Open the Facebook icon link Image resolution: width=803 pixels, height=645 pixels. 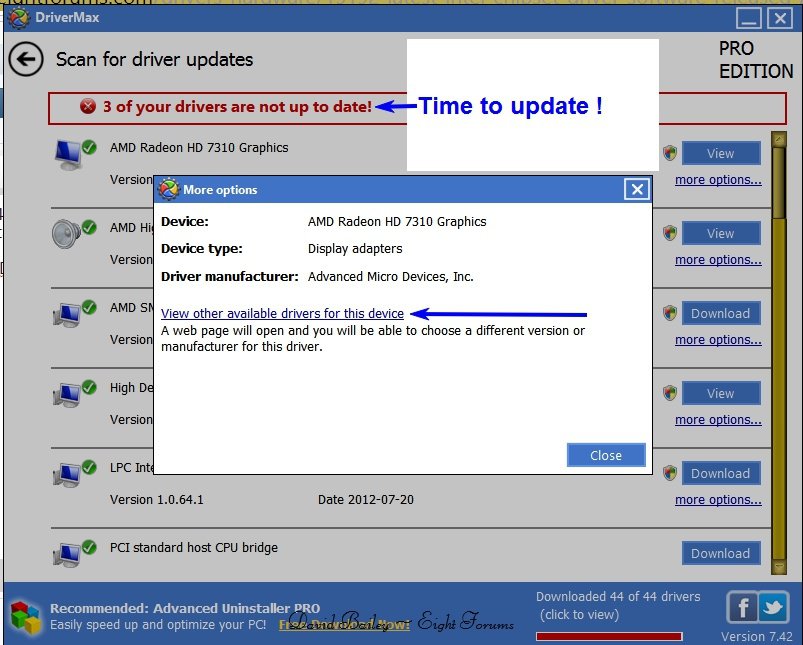pyautogui.click(x=742, y=607)
